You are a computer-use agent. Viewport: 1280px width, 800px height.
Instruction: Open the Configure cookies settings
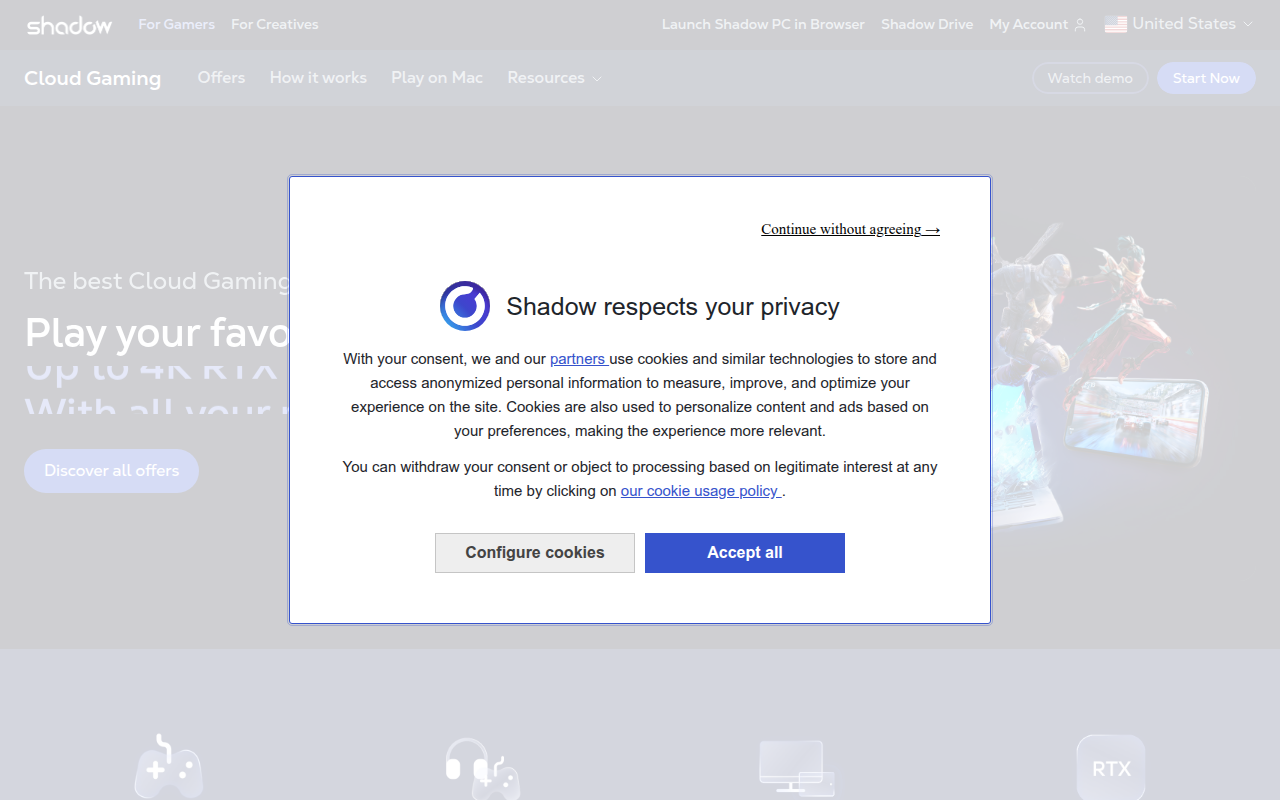pos(535,553)
